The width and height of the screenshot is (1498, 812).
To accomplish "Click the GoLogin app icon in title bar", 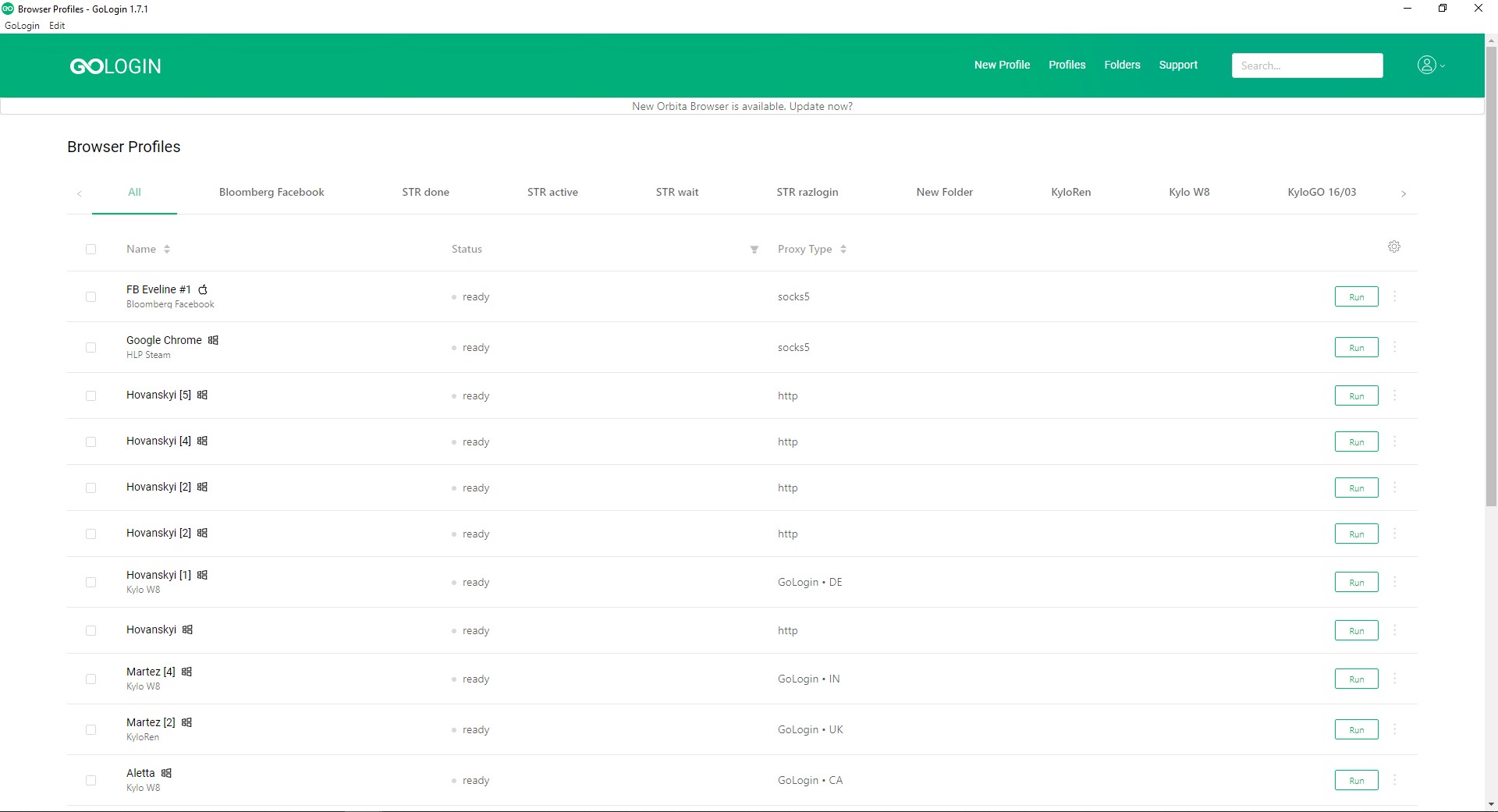I will point(8,9).
